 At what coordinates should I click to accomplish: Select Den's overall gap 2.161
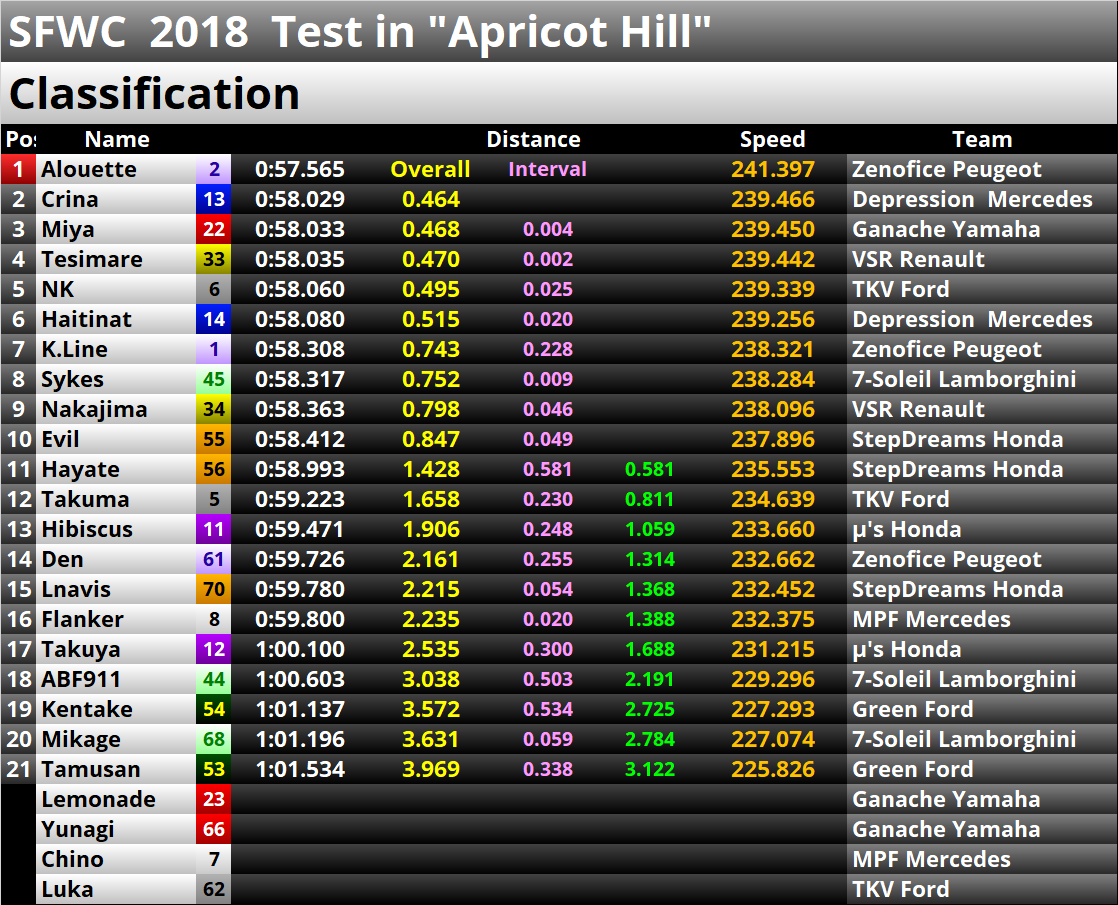pyautogui.click(x=431, y=559)
